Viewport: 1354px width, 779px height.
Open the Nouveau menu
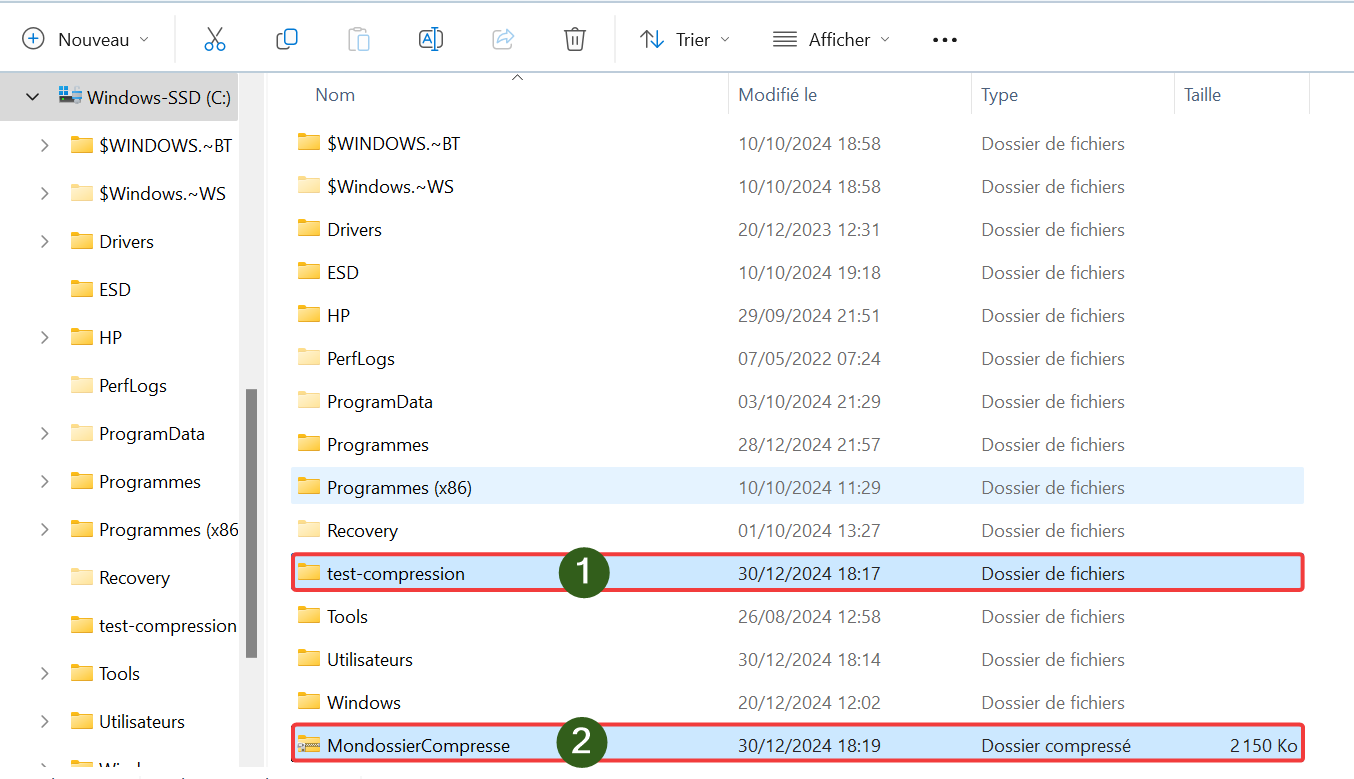pos(85,40)
